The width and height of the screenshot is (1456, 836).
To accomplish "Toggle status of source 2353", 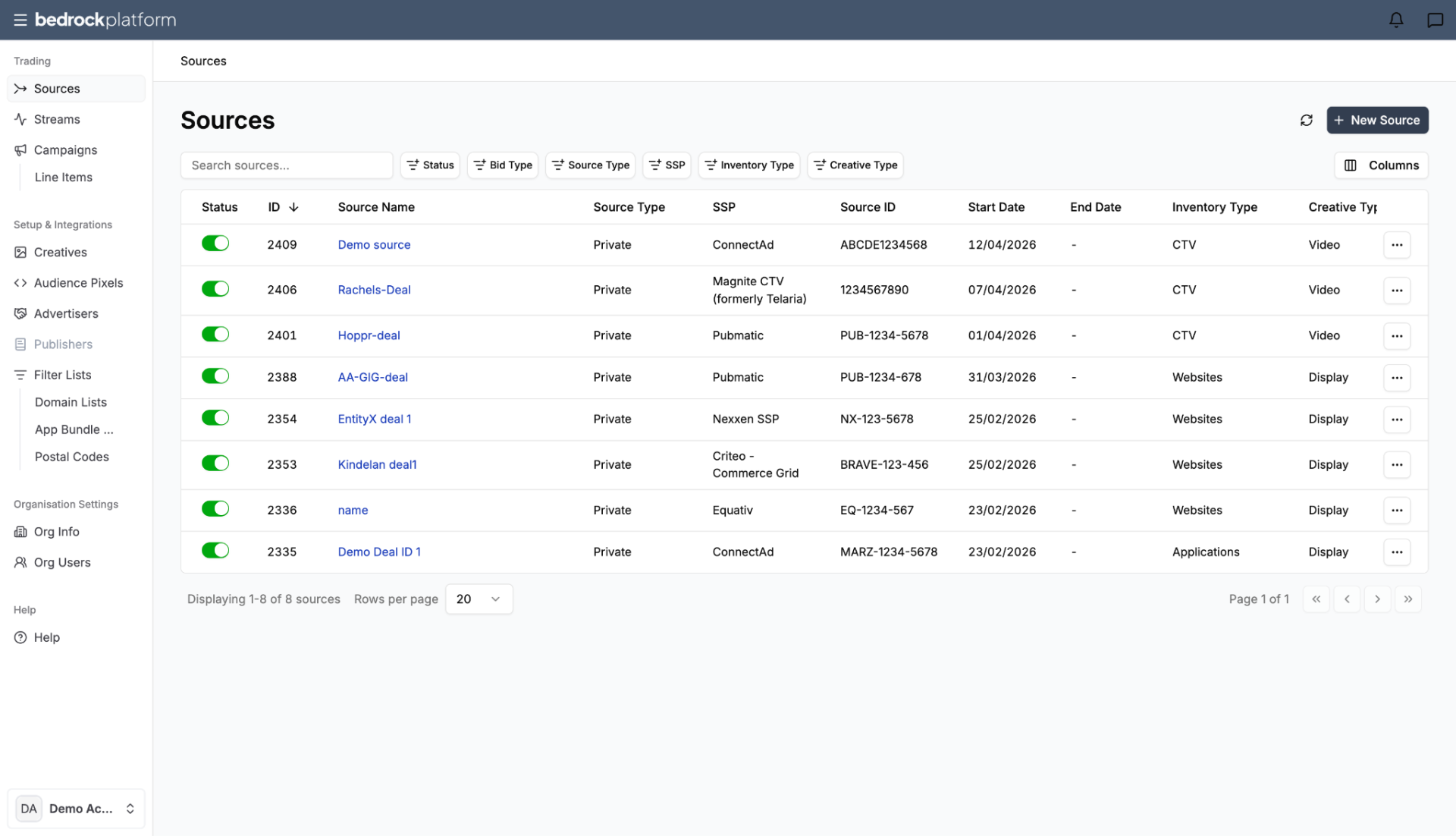I will [x=215, y=464].
